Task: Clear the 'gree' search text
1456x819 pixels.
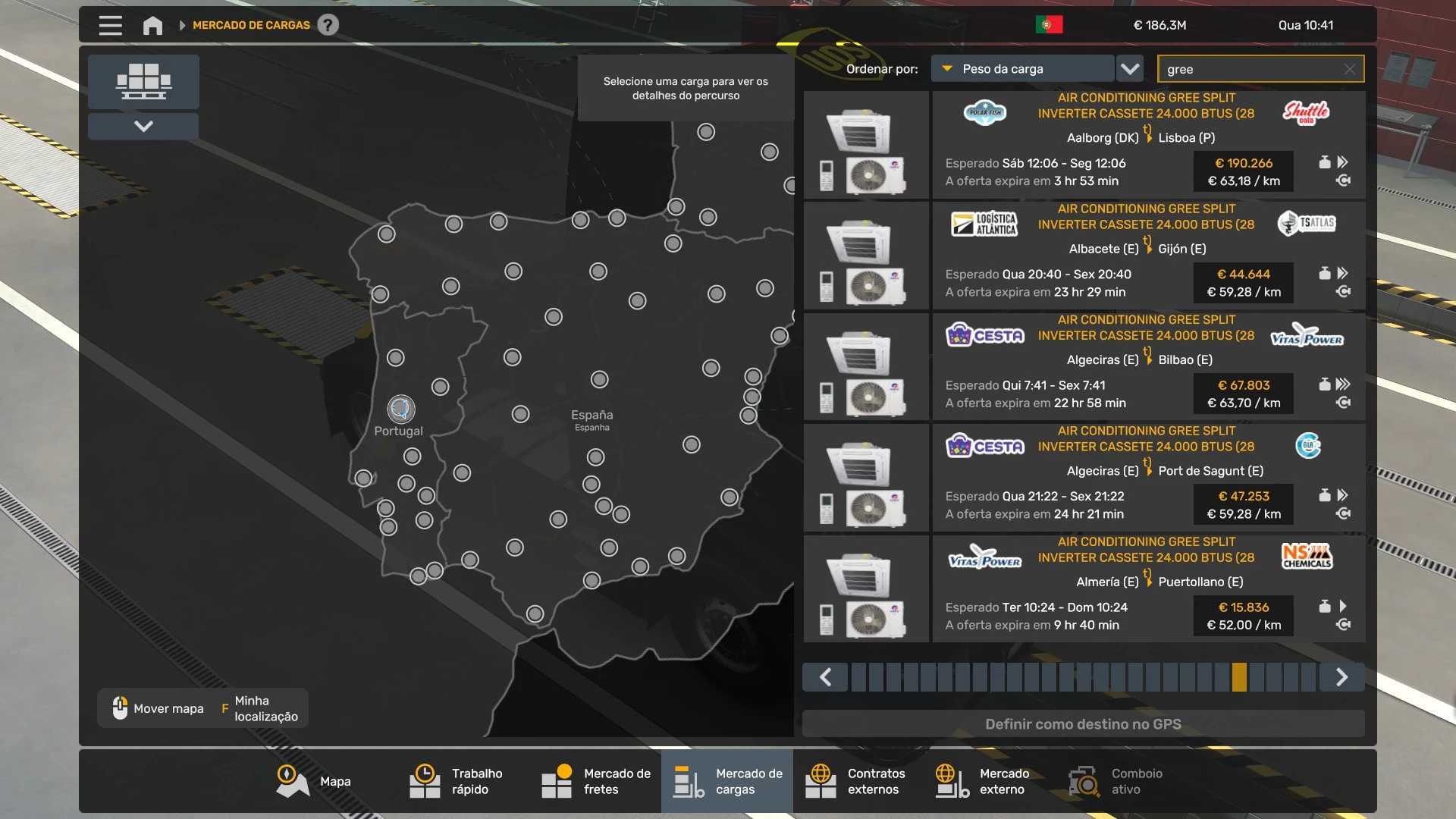Action: click(1349, 69)
